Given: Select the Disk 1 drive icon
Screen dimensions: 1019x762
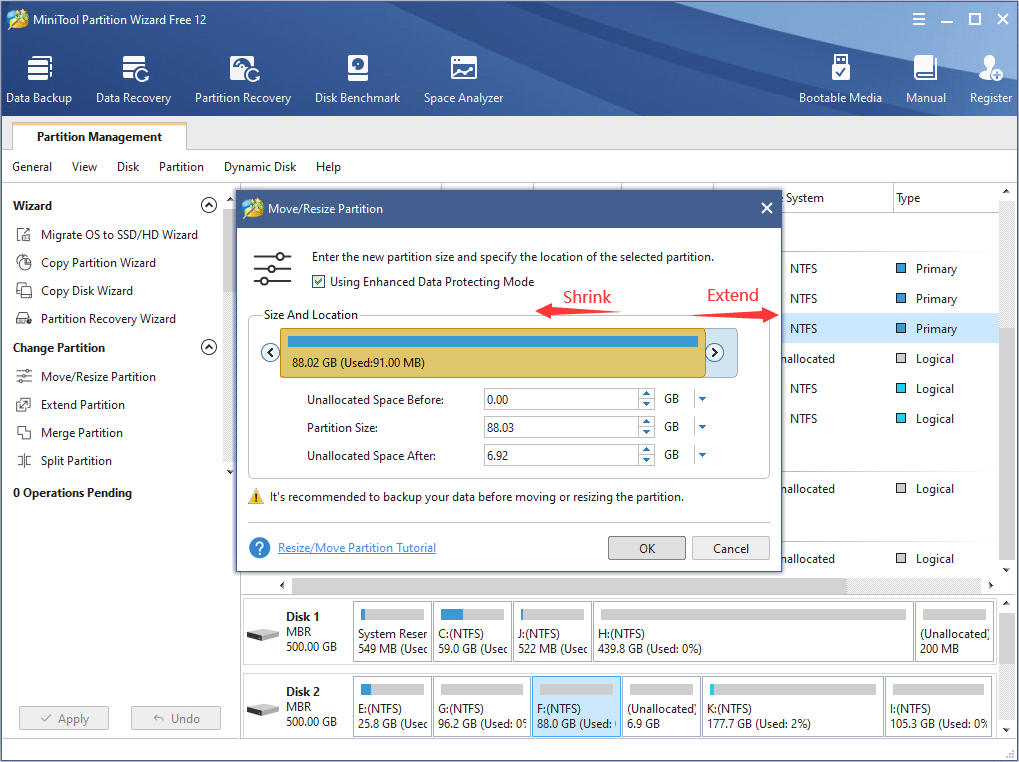Looking at the screenshot, I should click(263, 634).
